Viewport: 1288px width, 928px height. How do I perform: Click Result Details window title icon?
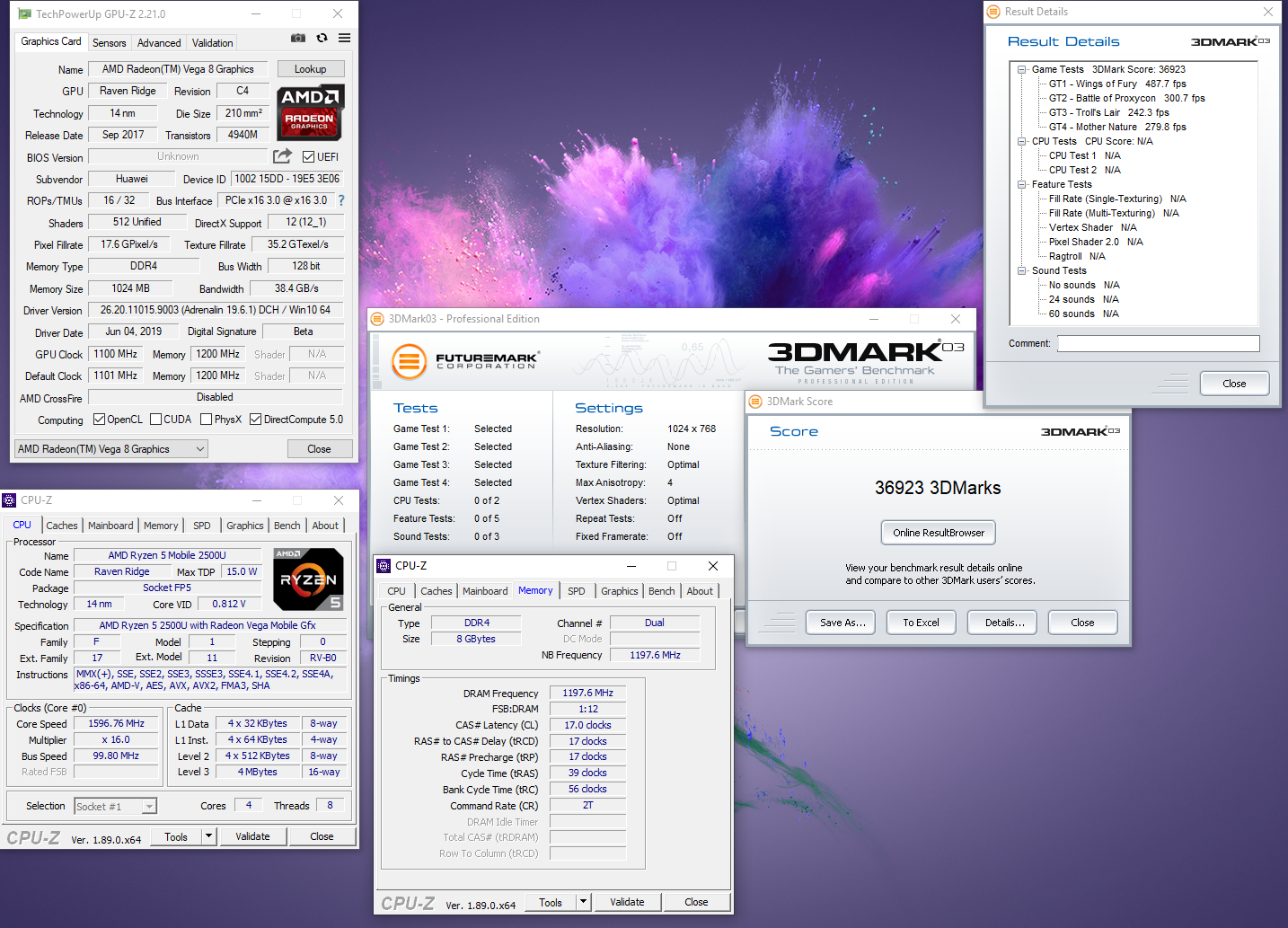click(993, 12)
